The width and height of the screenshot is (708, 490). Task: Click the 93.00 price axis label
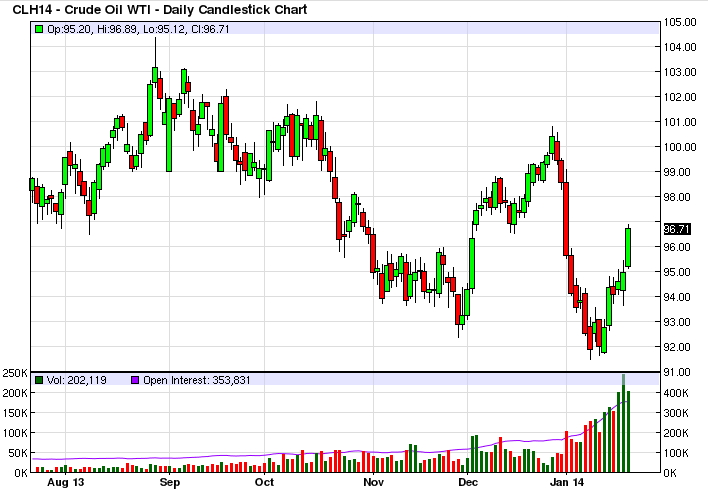[677, 322]
